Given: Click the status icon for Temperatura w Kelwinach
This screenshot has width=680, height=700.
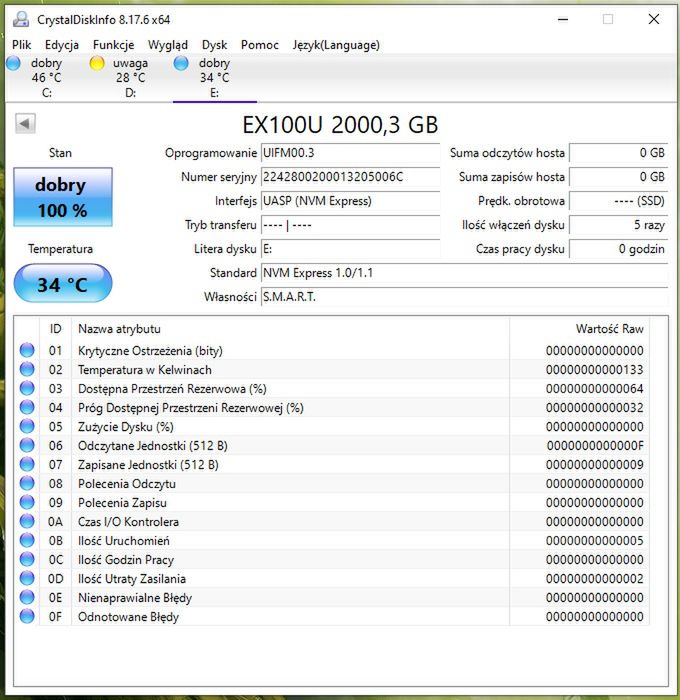Looking at the screenshot, I should click(x=27, y=369).
